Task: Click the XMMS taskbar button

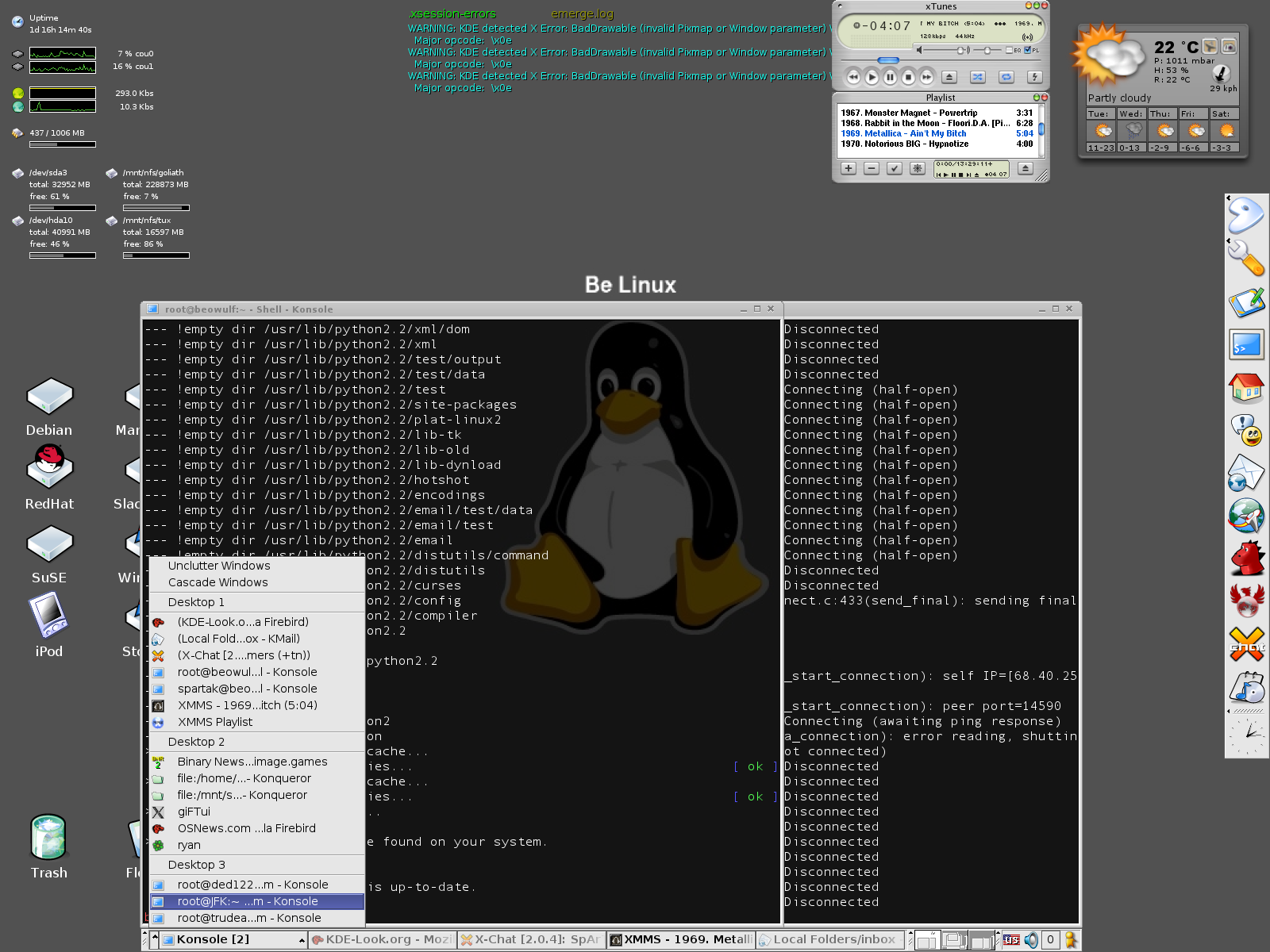Action: coord(680,939)
